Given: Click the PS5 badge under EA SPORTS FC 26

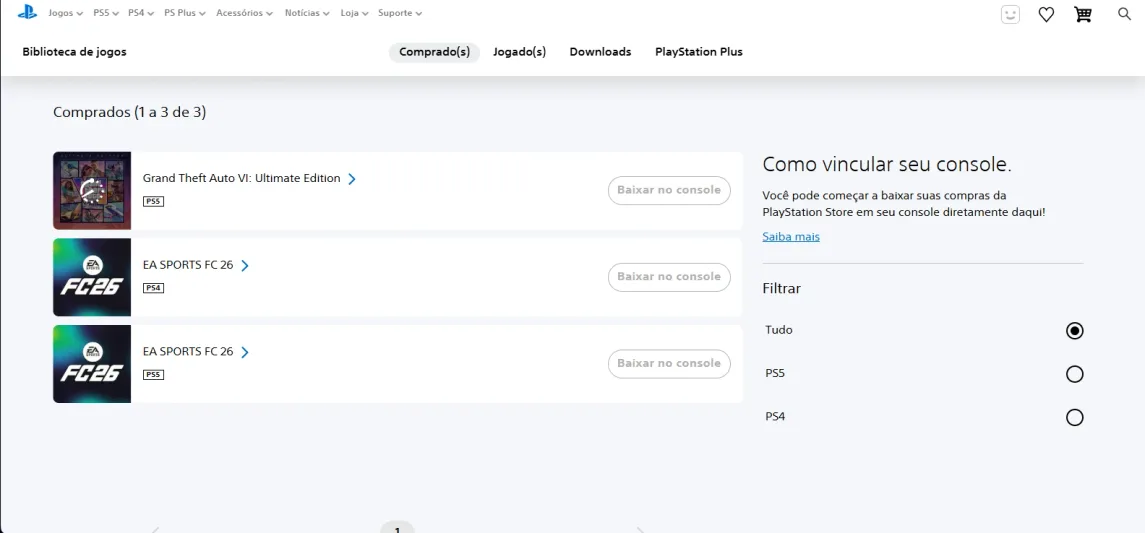Looking at the screenshot, I should click(x=153, y=375).
